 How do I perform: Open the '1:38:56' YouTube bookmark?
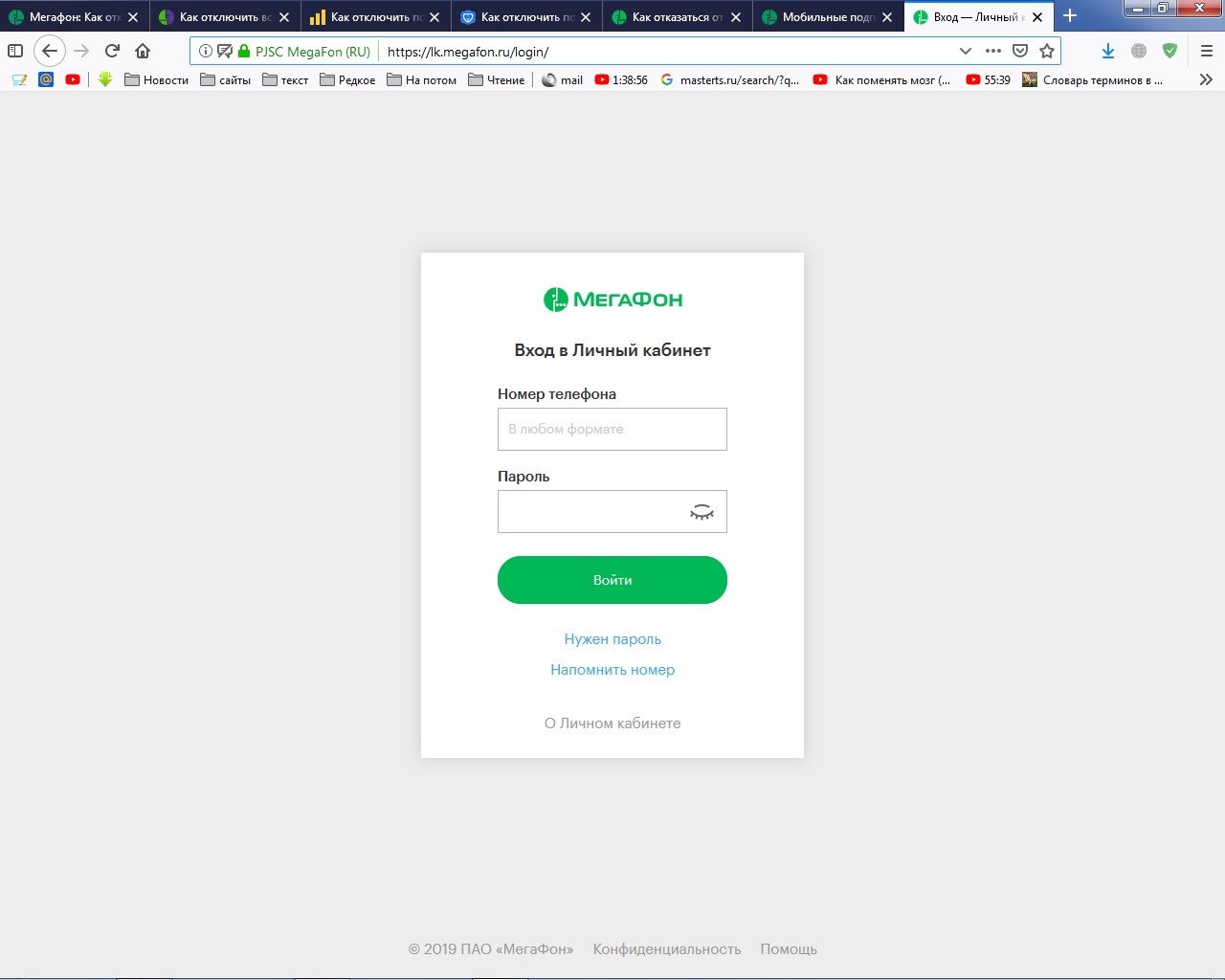[621, 80]
